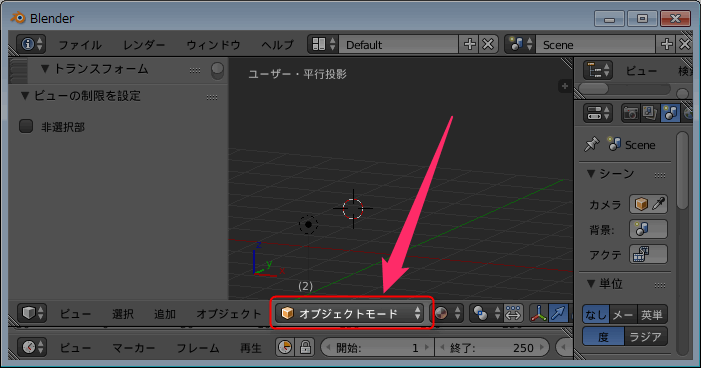The height and width of the screenshot is (368, 701).
Task: Click the Scene name field in header
Action: pos(595,44)
